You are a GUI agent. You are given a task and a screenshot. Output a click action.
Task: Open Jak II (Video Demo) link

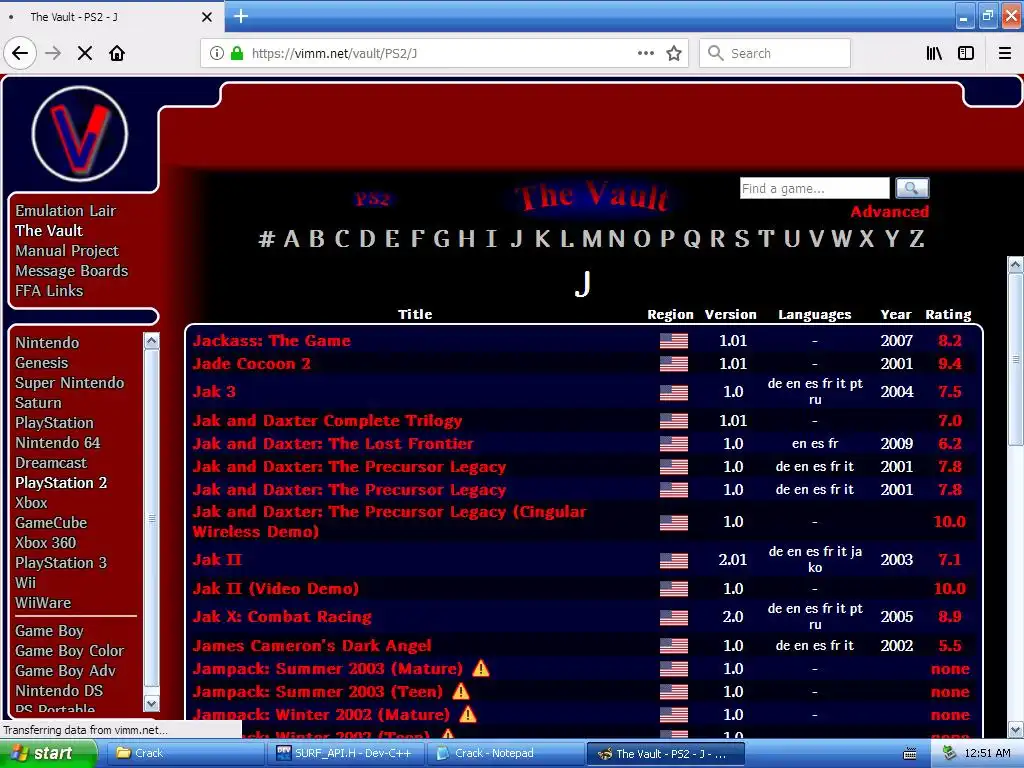pyautogui.click(x=276, y=588)
